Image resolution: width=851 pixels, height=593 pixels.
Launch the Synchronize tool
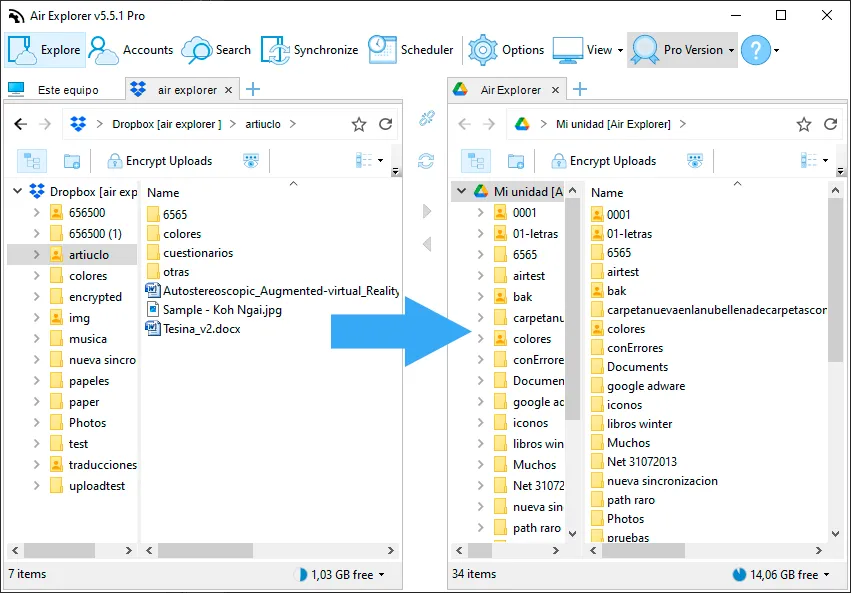point(309,50)
